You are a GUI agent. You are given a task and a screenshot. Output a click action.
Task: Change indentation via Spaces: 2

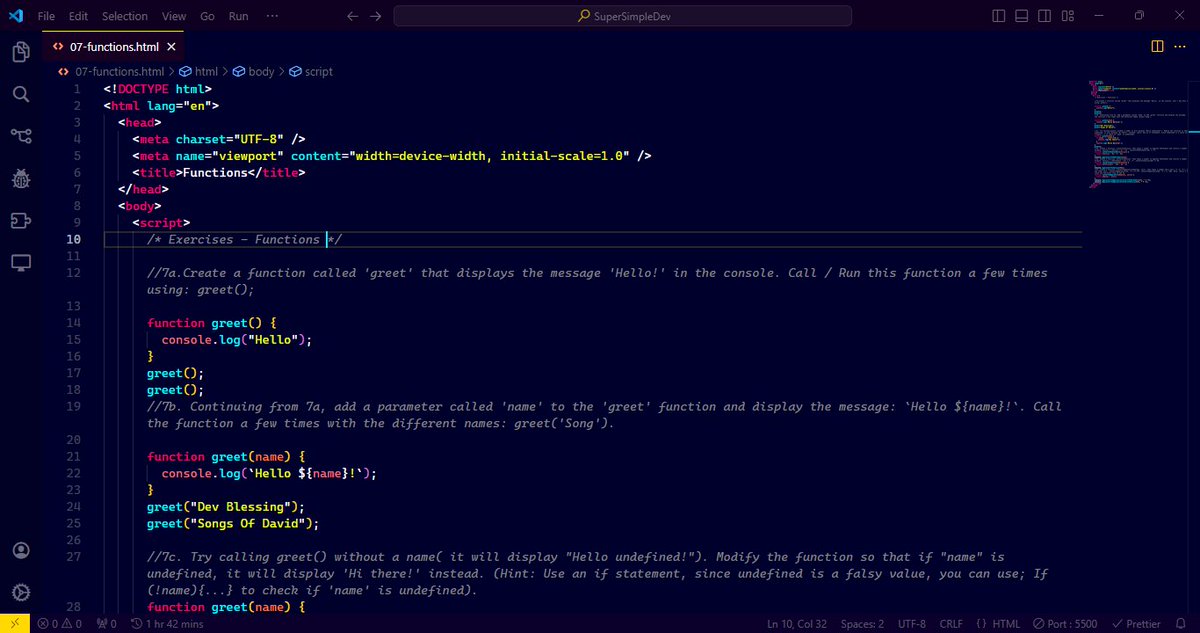tap(862, 623)
